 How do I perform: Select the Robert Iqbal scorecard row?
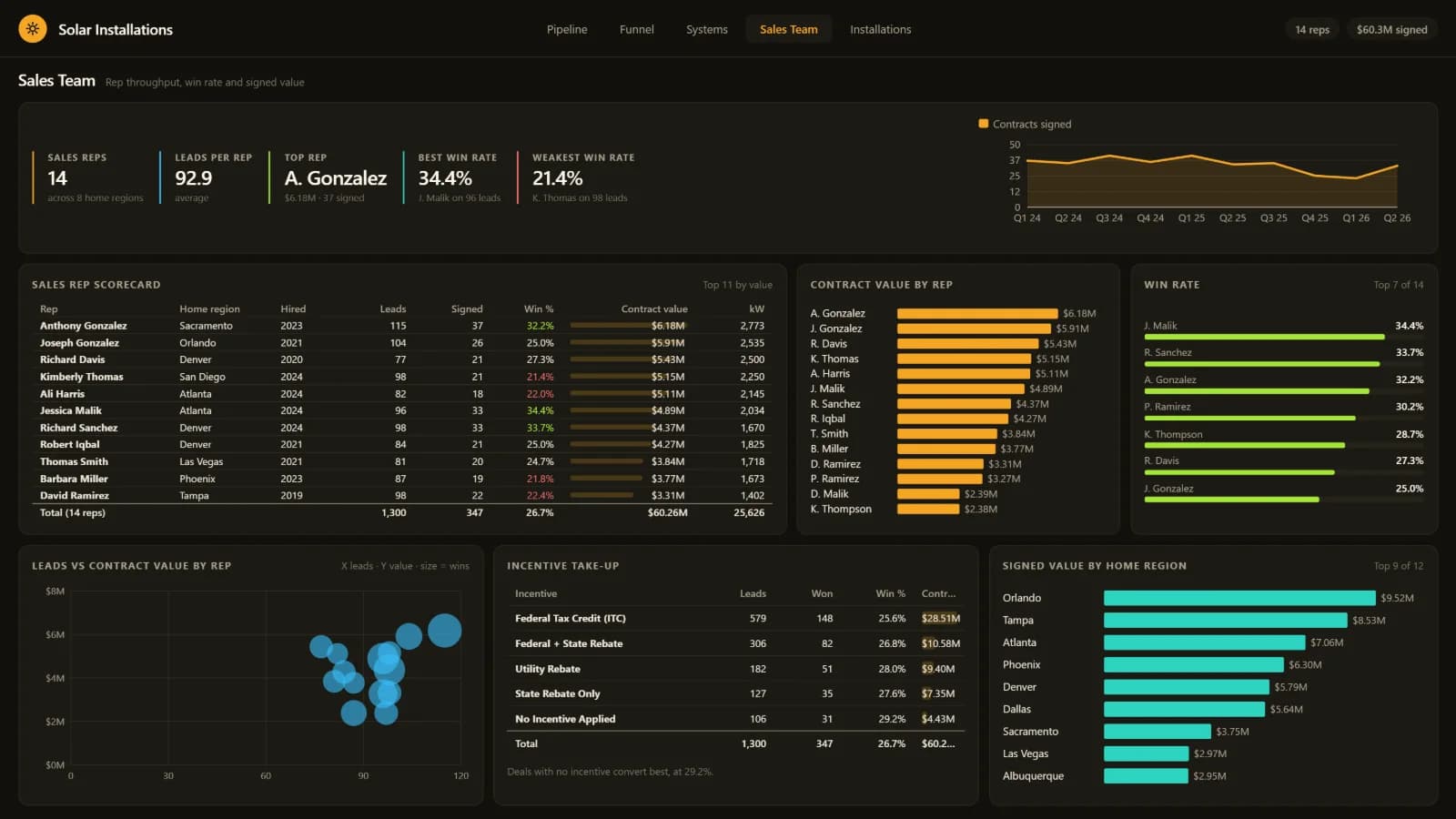coord(402,445)
